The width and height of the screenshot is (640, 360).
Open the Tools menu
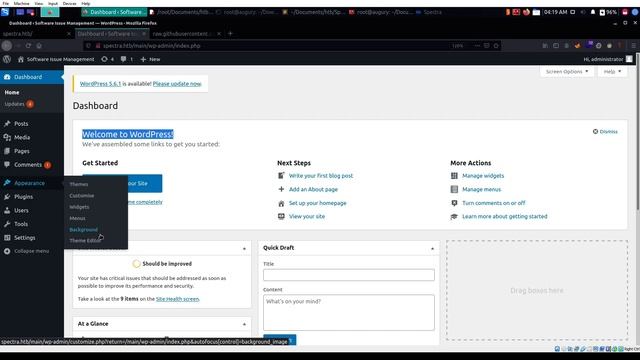tap(21, 224)
